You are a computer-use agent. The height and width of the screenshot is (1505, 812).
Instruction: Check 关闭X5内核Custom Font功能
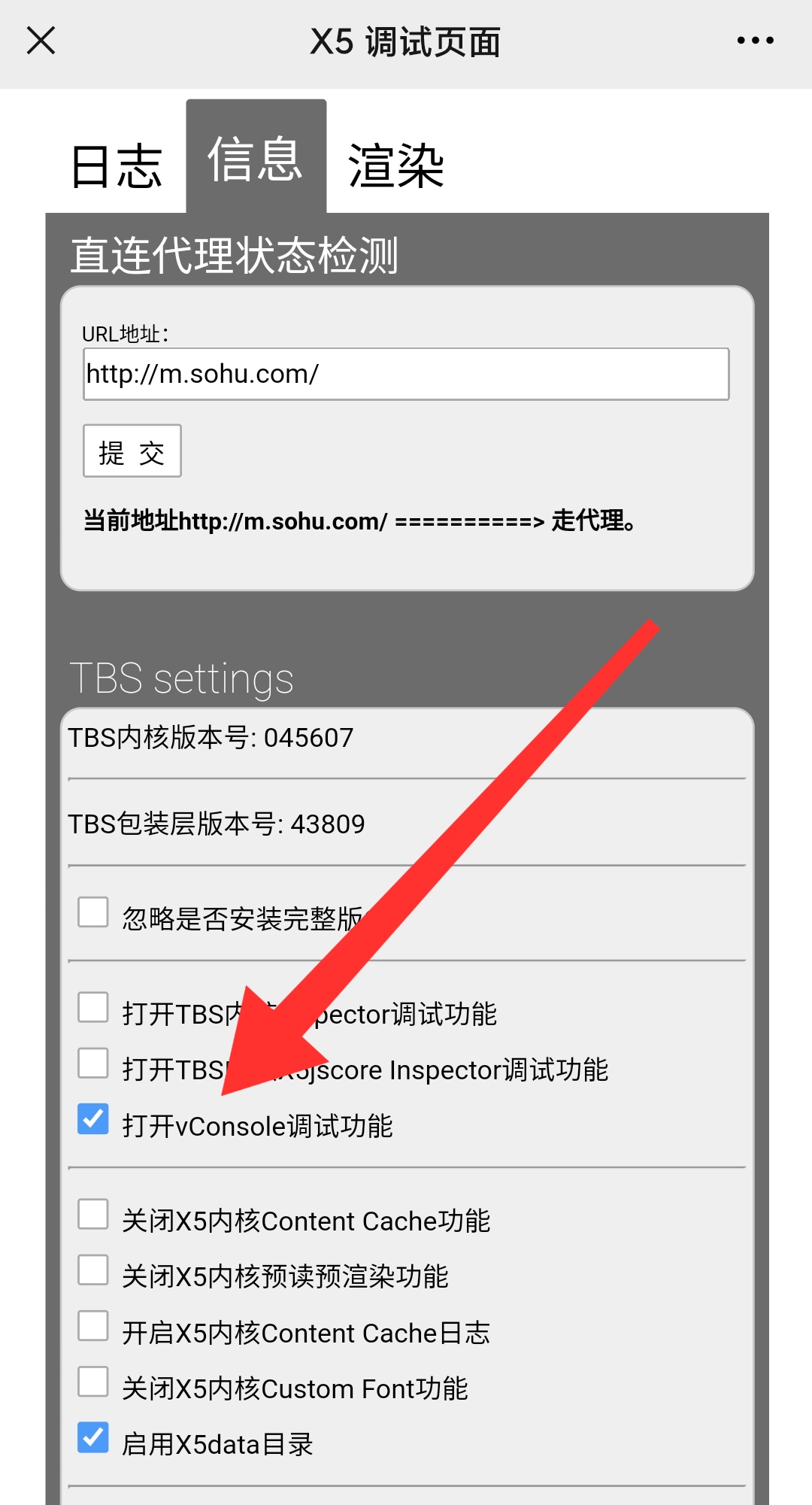[x=93, y=1382]
